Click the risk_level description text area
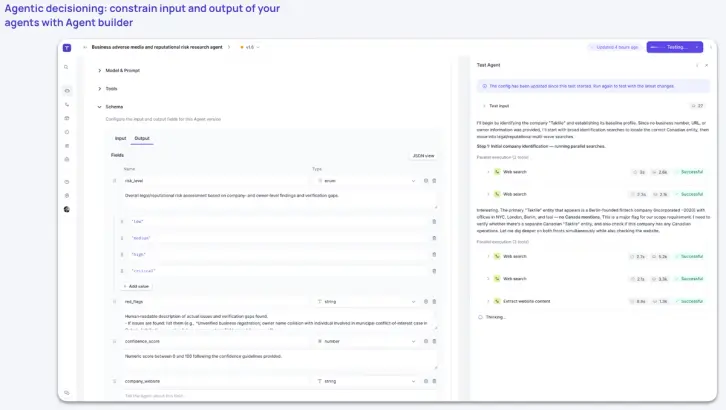 (x=280, y=199)
